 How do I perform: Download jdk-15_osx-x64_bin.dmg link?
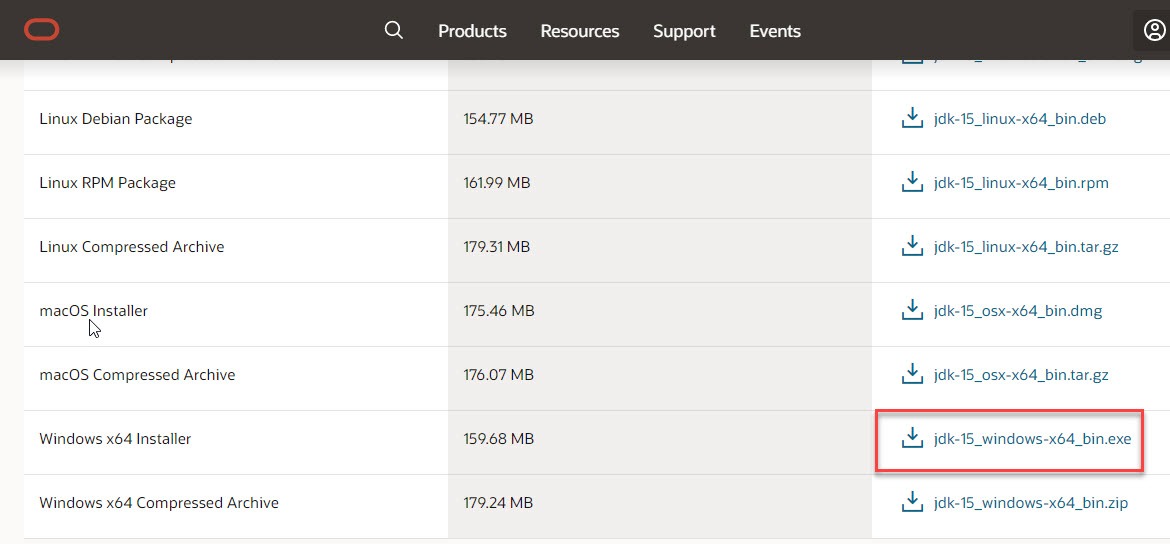1018,310
